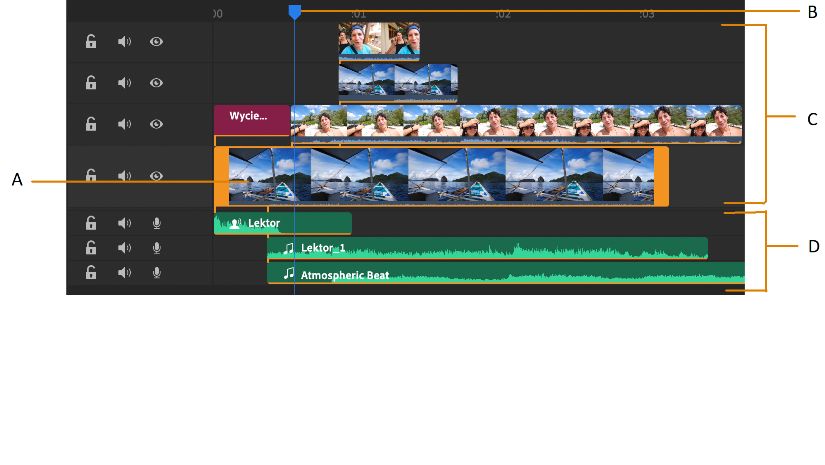Mute the Lektor audio track
825x465 pixels.
pos(124,223)
